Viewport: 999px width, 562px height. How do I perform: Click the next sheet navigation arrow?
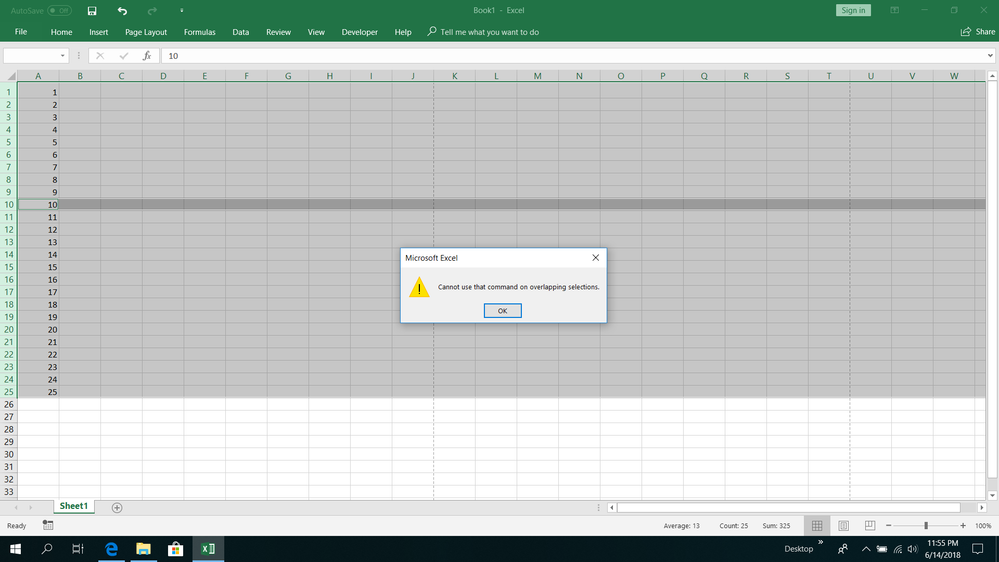[x=30, y=507]
